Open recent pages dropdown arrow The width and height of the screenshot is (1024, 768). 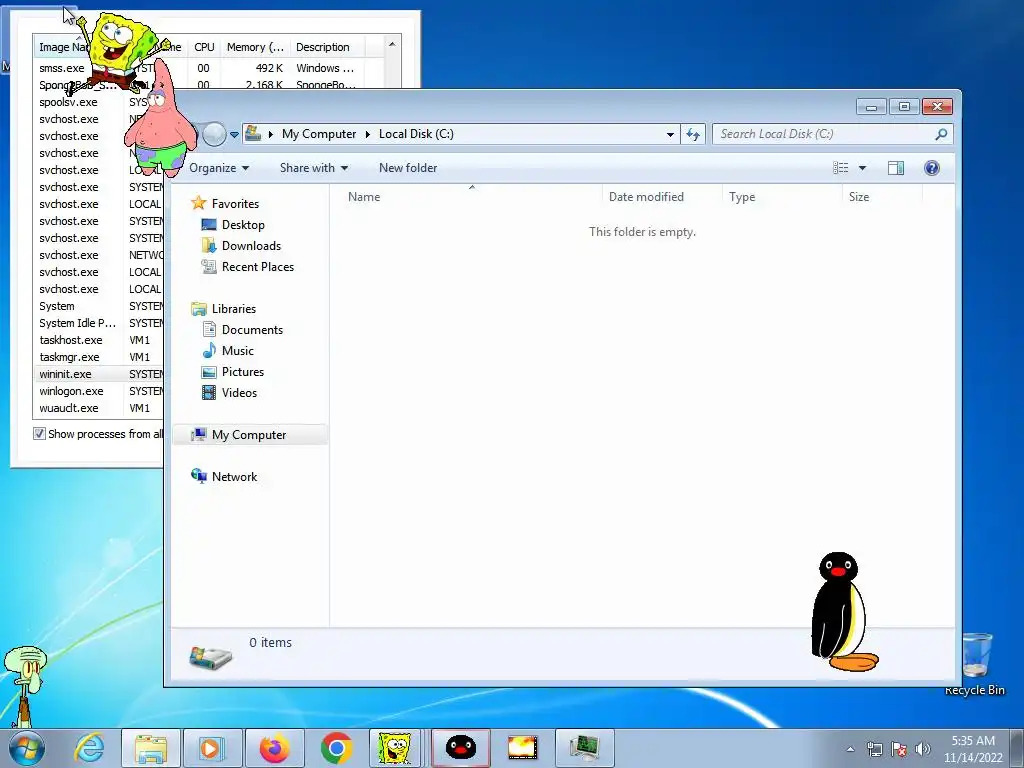tap(234, 135)
